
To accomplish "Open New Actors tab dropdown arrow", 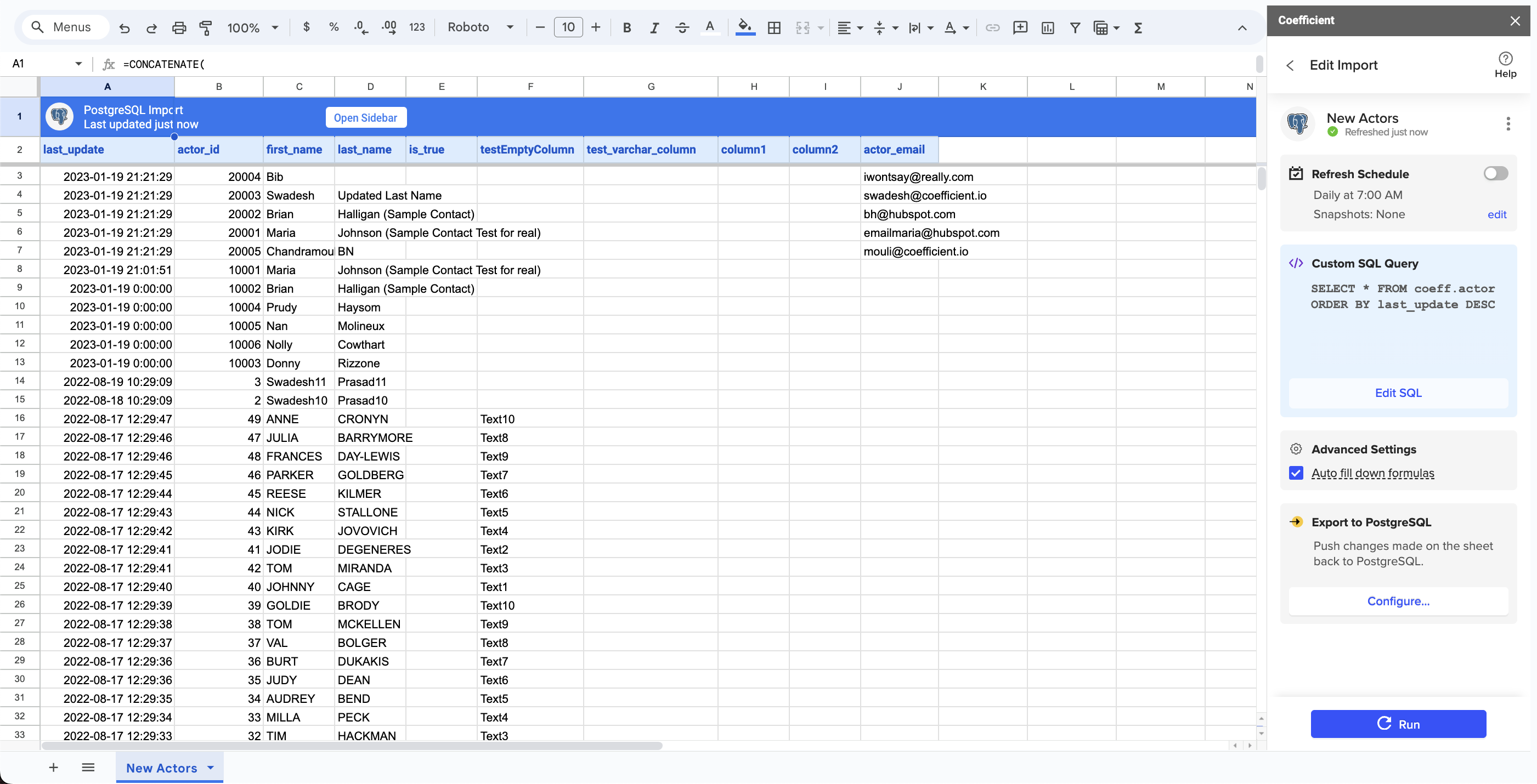I will 210,768.
